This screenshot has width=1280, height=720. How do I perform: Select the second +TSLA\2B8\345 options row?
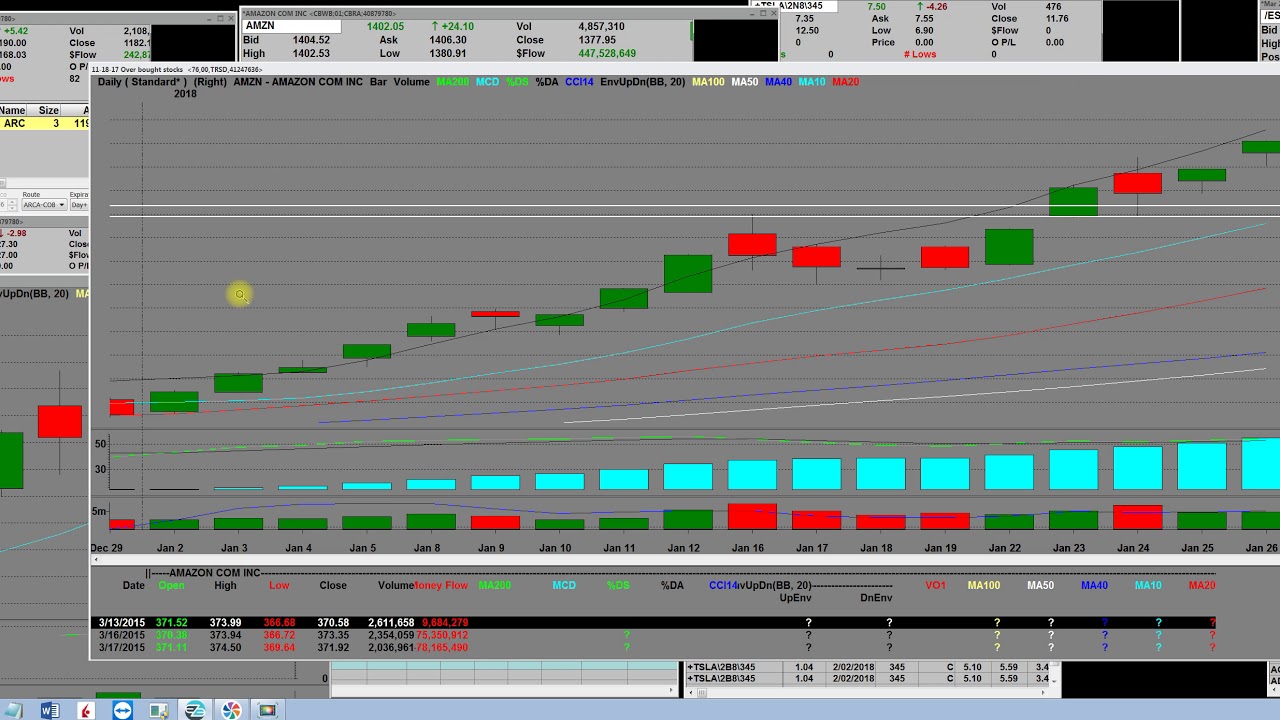tap(868, 679)
